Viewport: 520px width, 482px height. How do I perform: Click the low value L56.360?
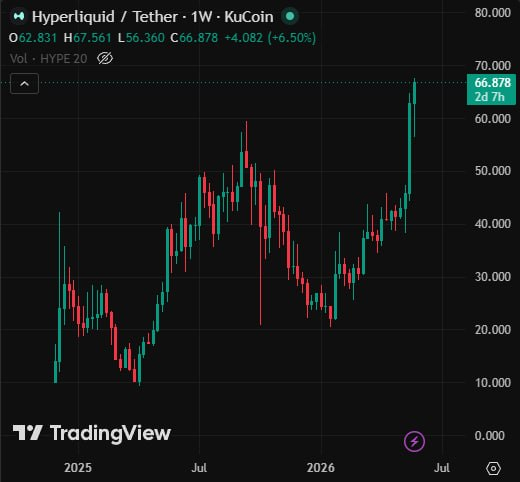[x=141, y=38]
